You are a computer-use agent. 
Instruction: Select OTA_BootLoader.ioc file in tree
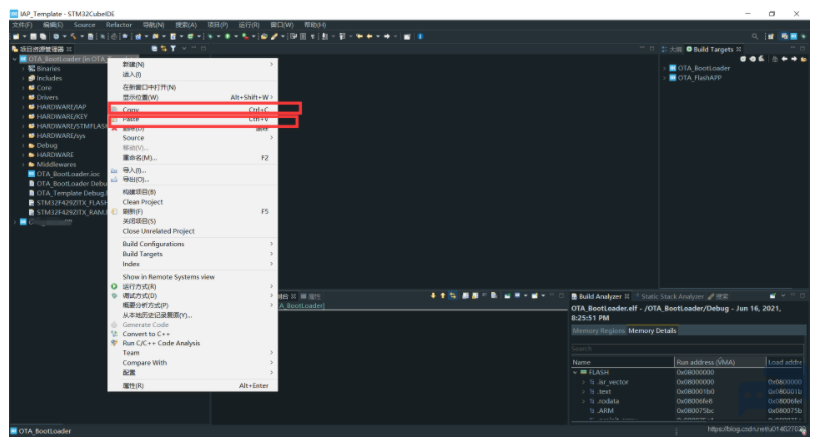coord(67,174)
